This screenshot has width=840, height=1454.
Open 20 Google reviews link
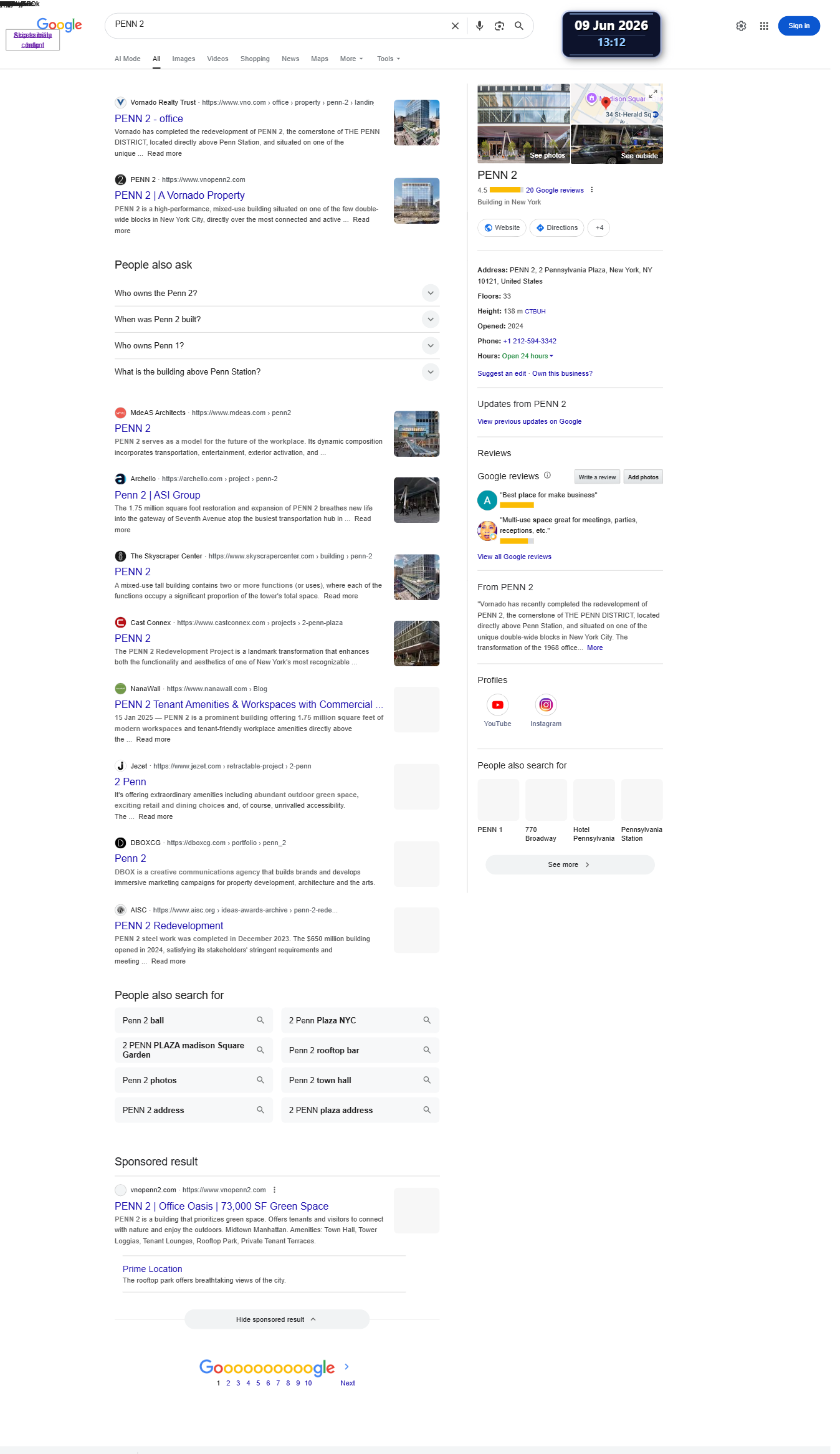point(555,190)
